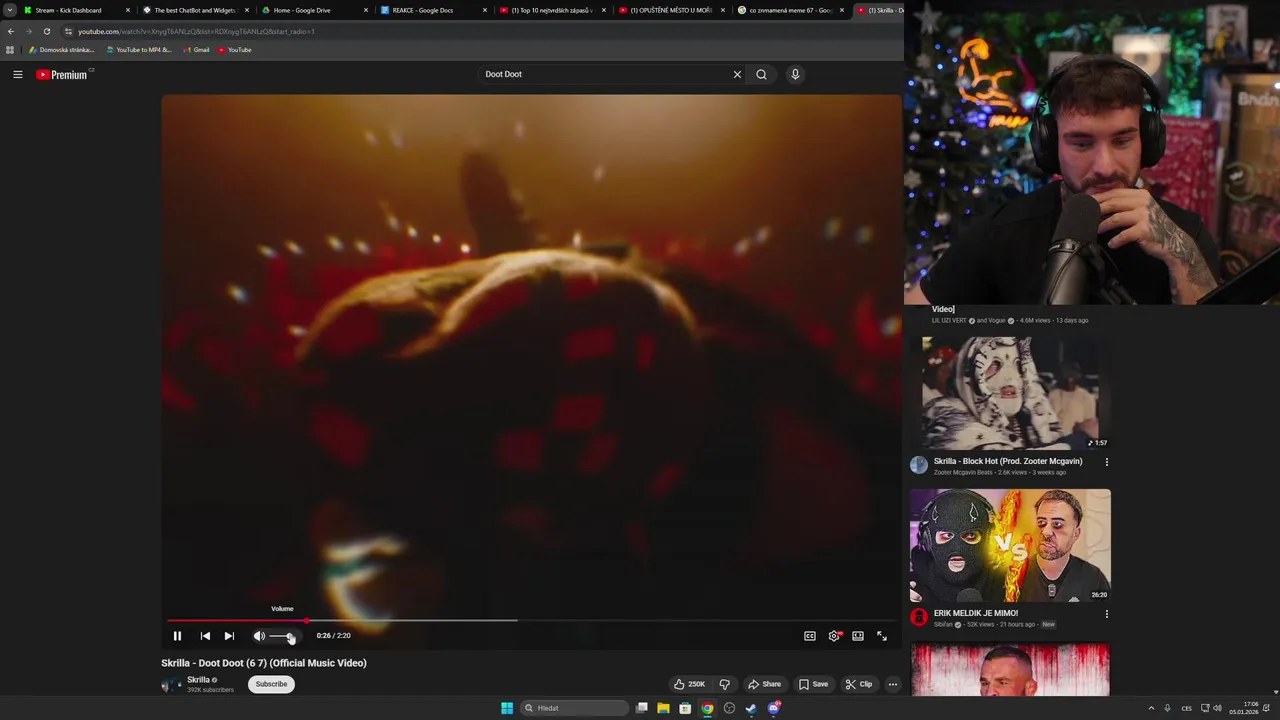Save video to playlist
The image size is (1280, 720).
tap(813, 684)
